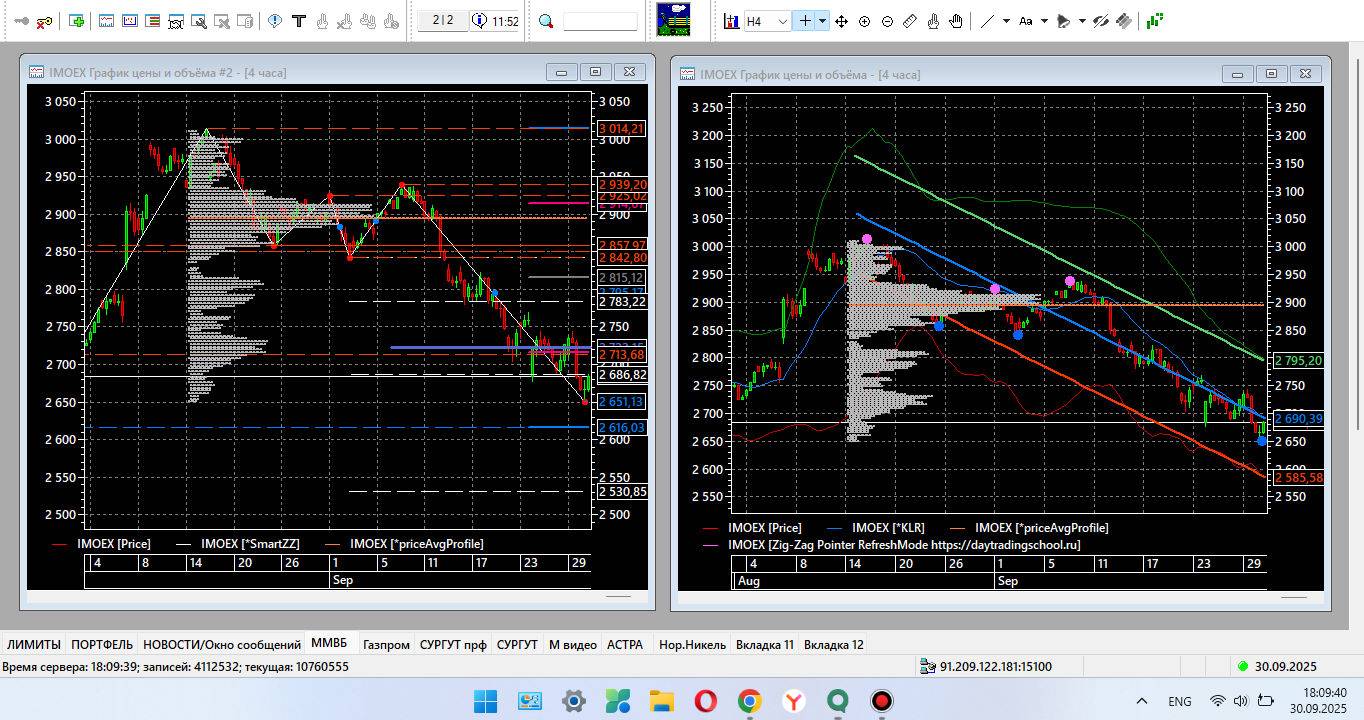Open the H4 timeframe dropdown
The image size is (1364, 720).
click(767, 21)
